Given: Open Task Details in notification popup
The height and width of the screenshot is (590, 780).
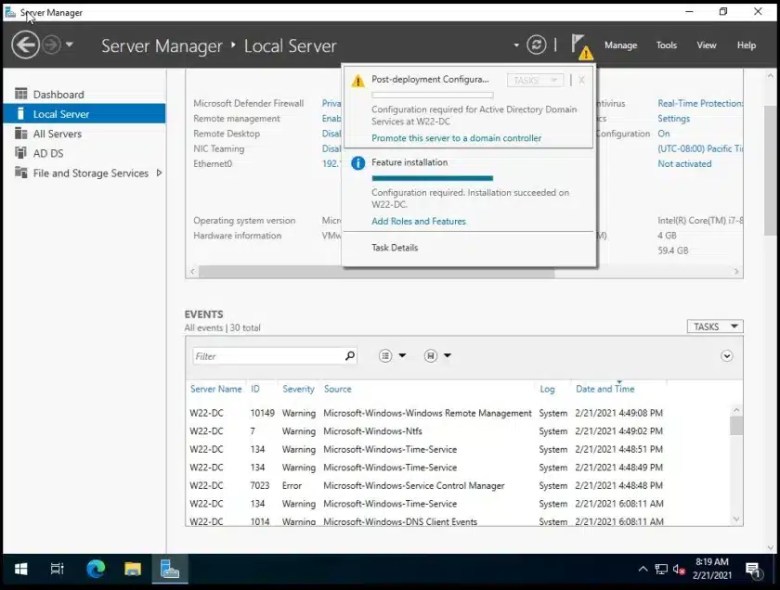Looking at the screenshot, I should pyautogui.click(x=394, y=247).
